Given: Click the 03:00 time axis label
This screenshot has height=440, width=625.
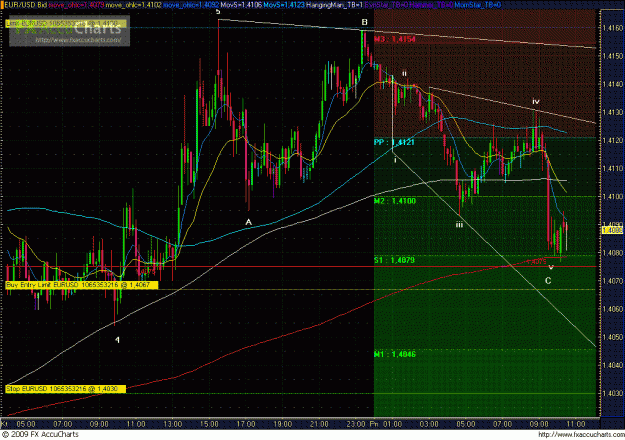Looking at the screenshot, I should pos(429,424).
